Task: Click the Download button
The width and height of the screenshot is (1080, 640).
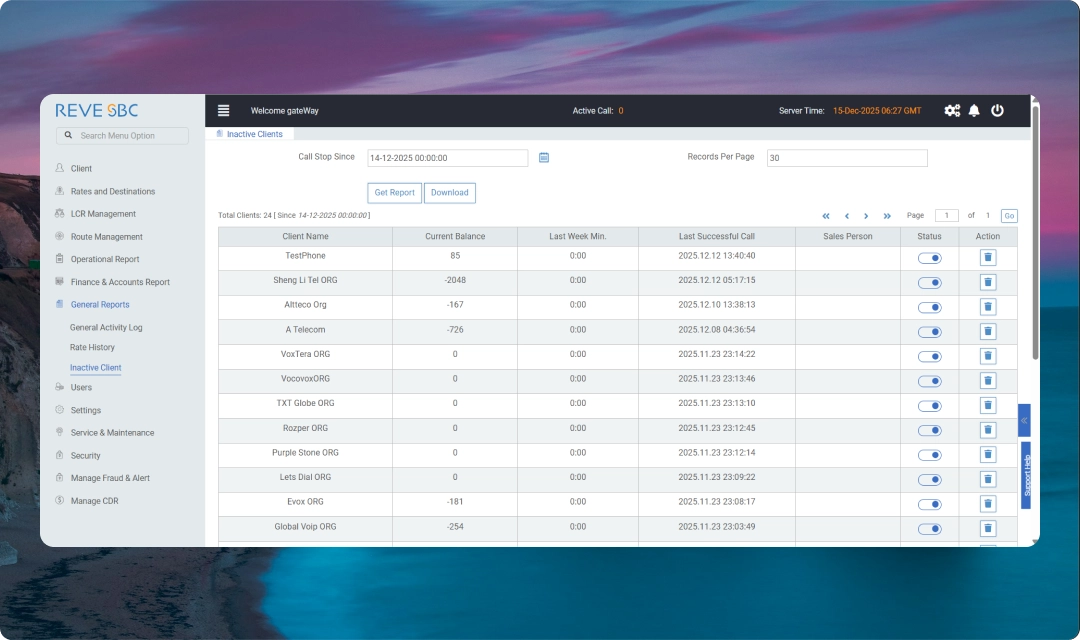Action: coord(449,193)
